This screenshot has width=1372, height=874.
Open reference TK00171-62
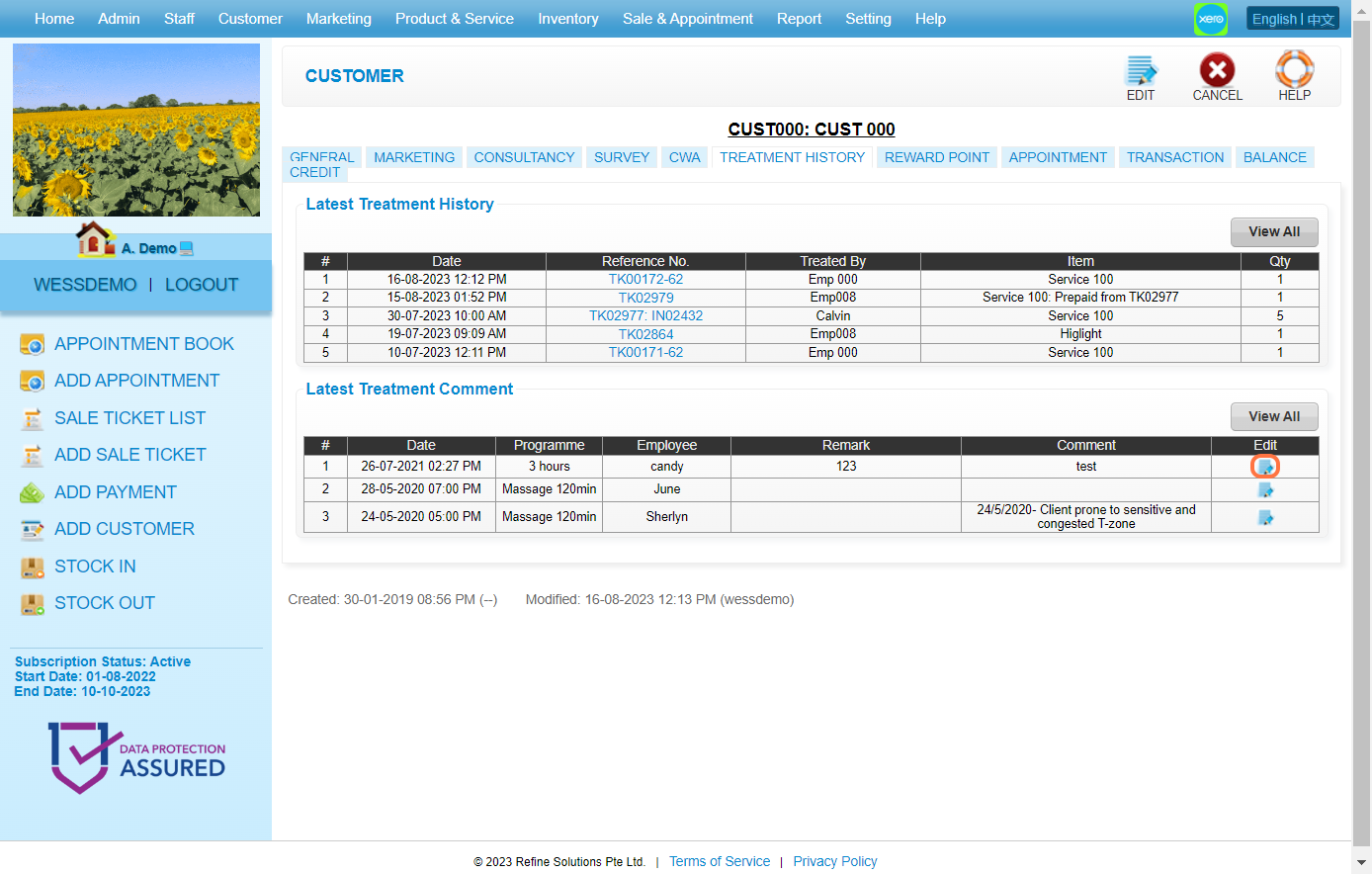pyautogui.click(x=645, y=353)
